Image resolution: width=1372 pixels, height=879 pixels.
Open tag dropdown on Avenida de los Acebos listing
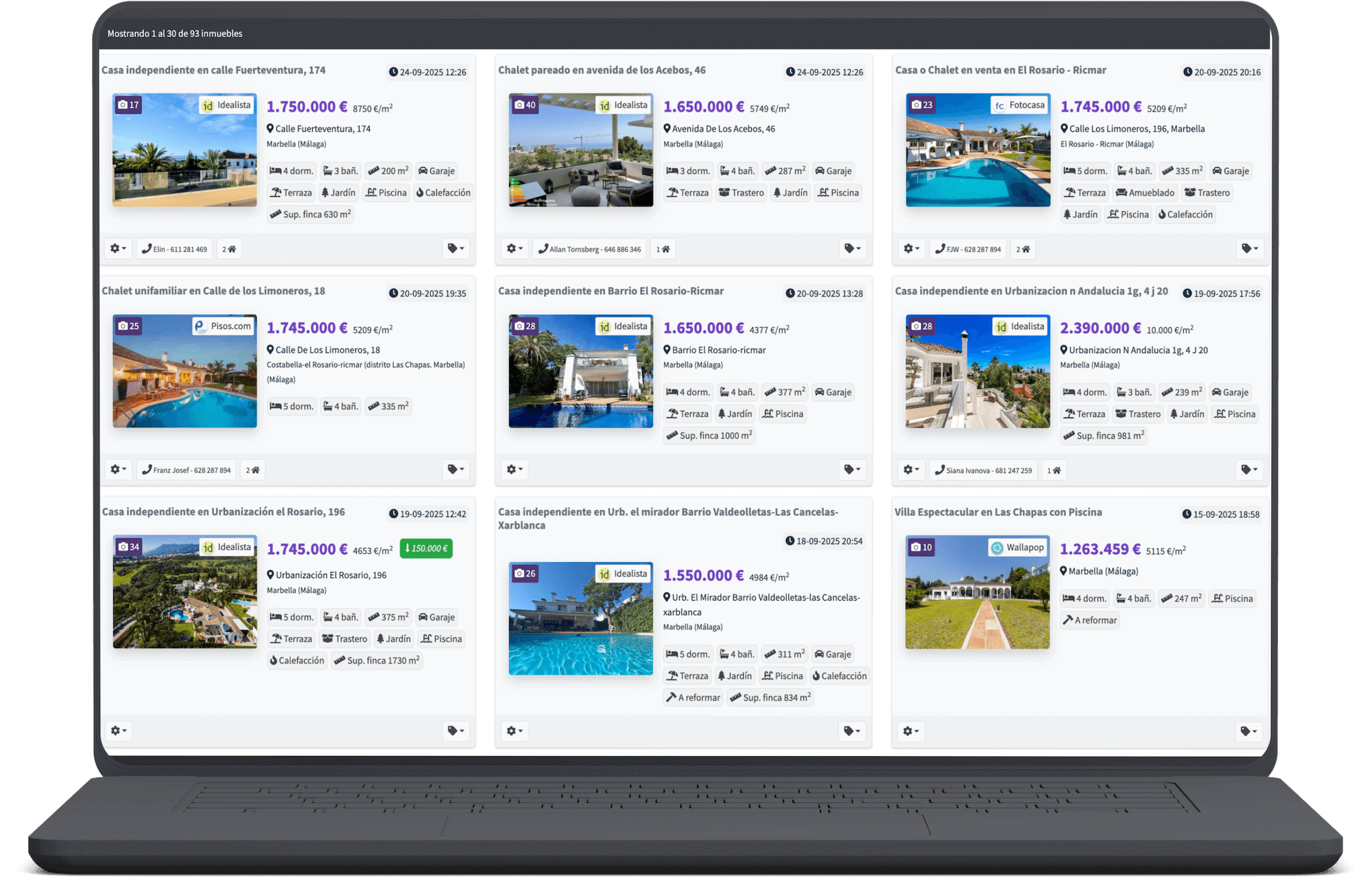pyautogui.click(x=853, y=249)
